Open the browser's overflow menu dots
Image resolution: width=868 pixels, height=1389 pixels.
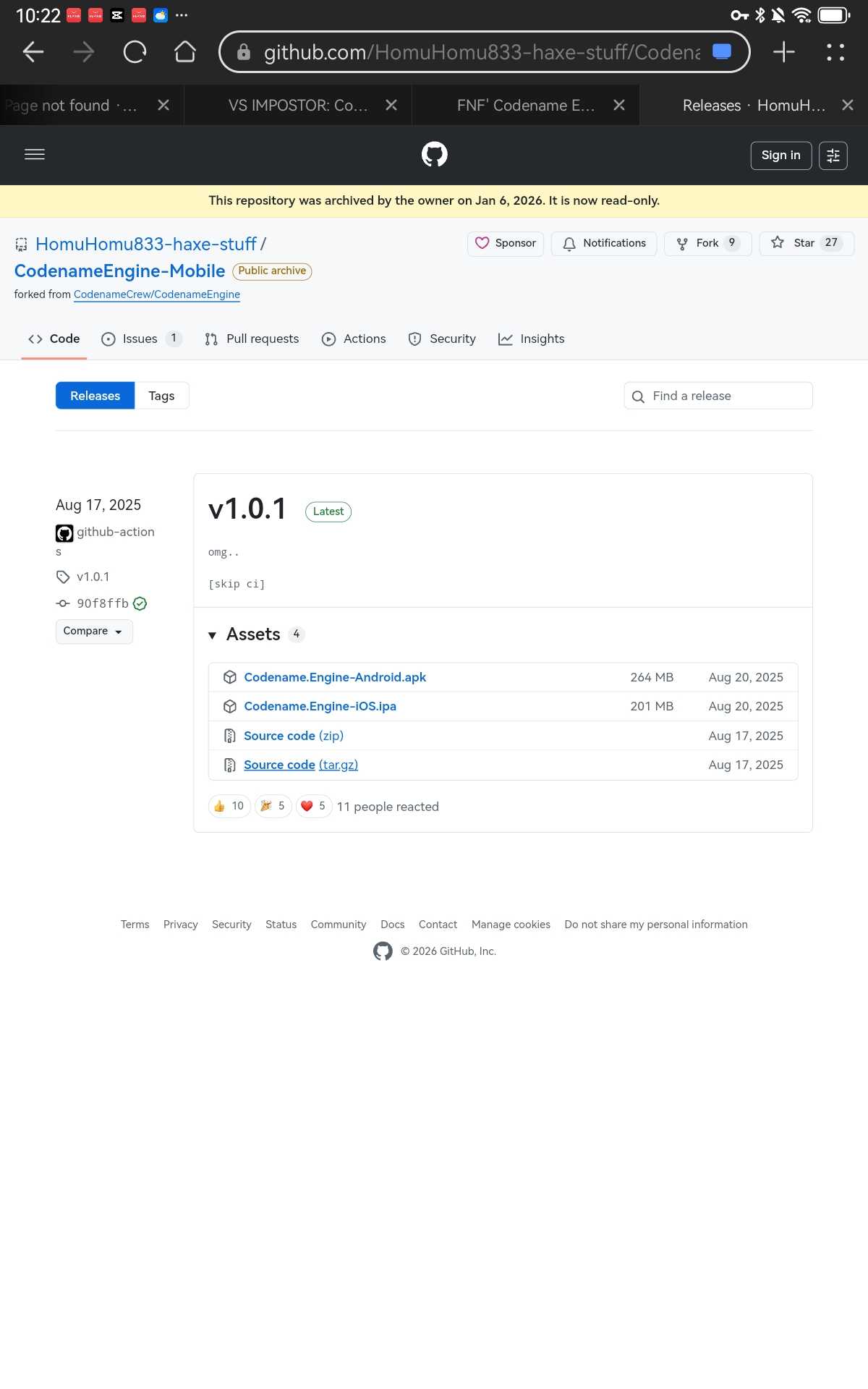(835, 52)
